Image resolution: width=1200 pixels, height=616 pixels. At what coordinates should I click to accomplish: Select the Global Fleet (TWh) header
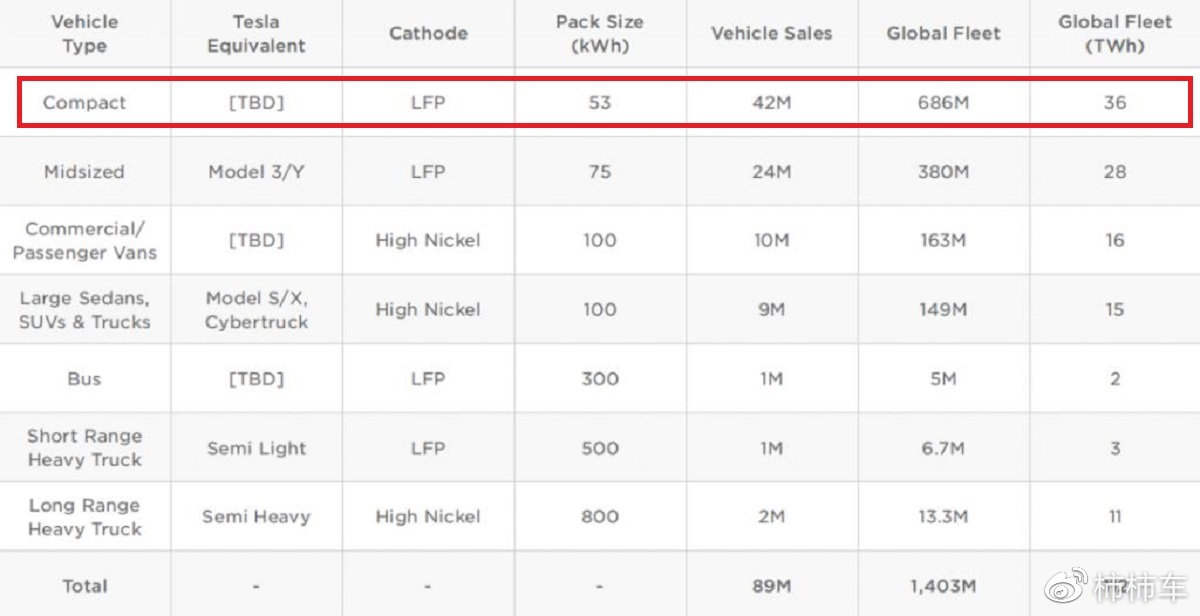pos(1115,33)
